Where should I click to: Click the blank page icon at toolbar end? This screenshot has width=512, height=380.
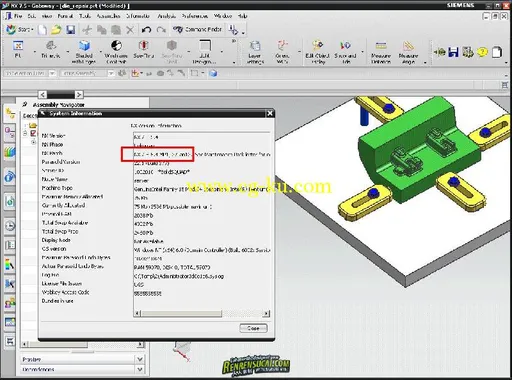497,52
